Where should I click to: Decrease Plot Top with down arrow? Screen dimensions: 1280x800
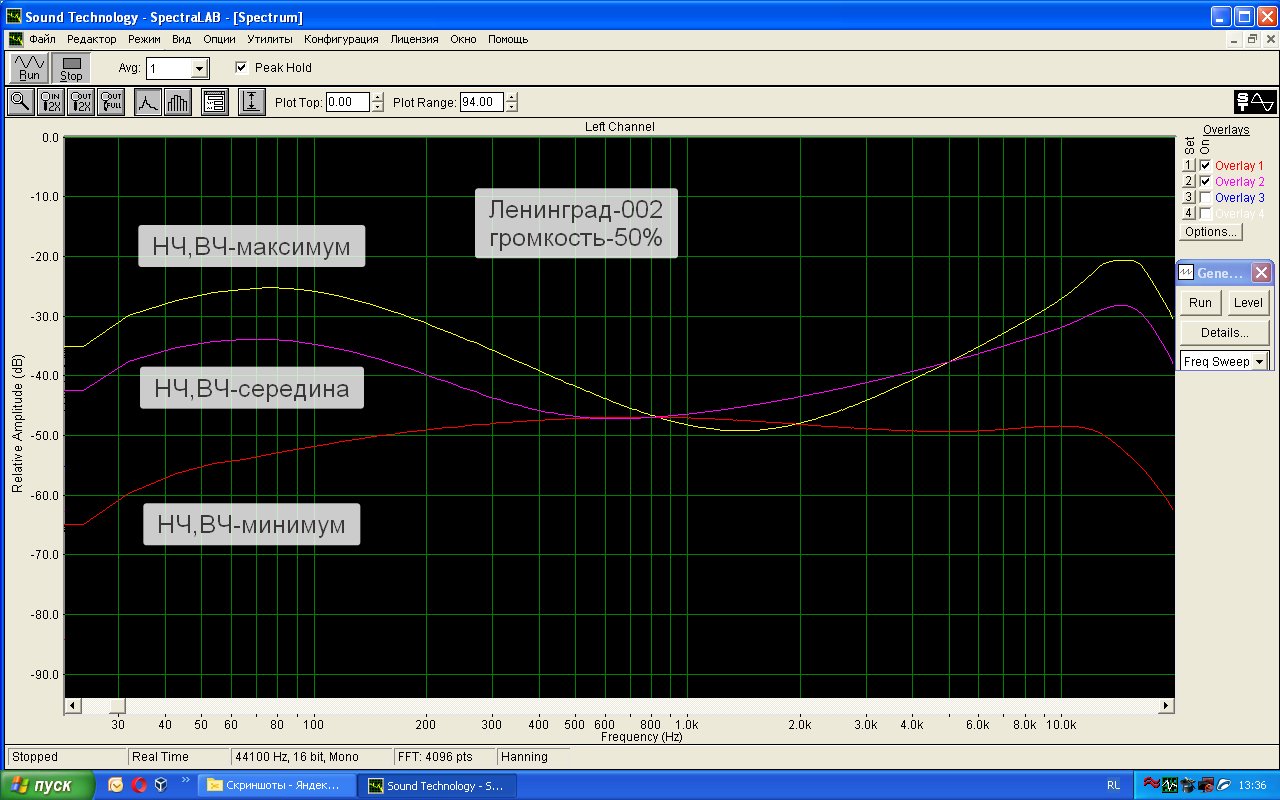[x=377, y=107]
